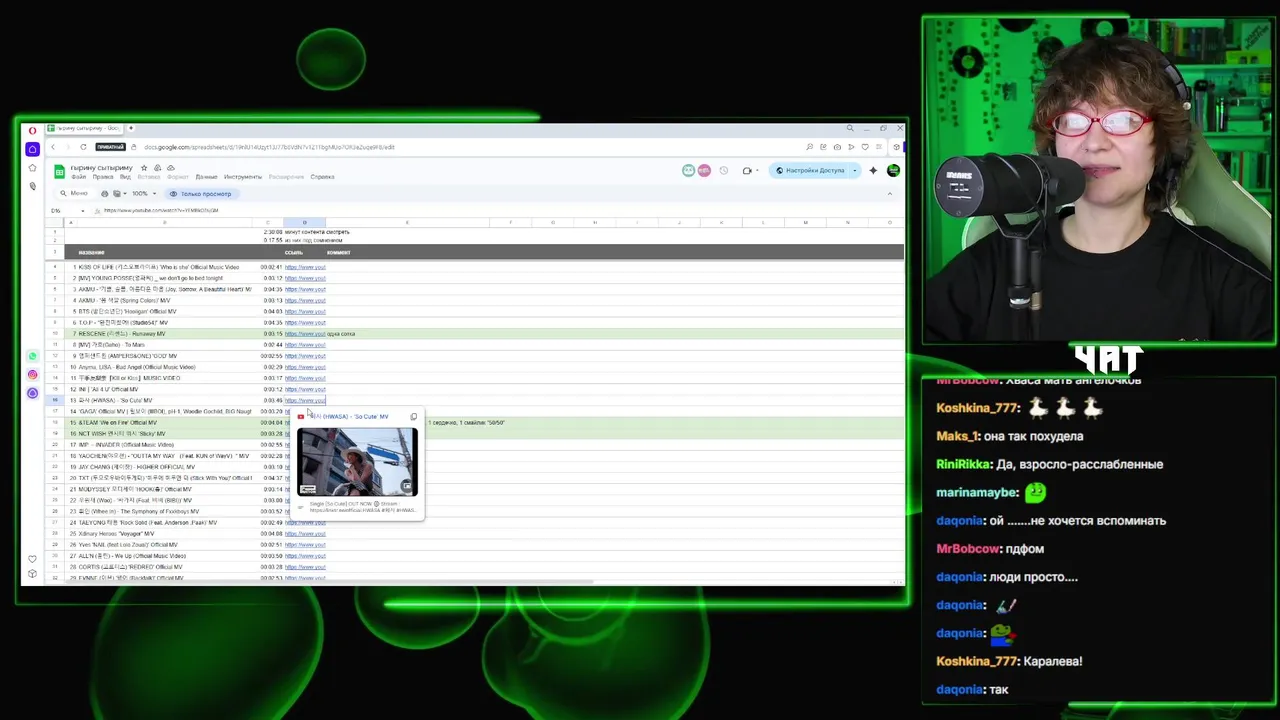1280x720 pixels.
Task: Click chat message 'Каралева!' by Koshkina_777
Action: click(x=1054, y=661)
